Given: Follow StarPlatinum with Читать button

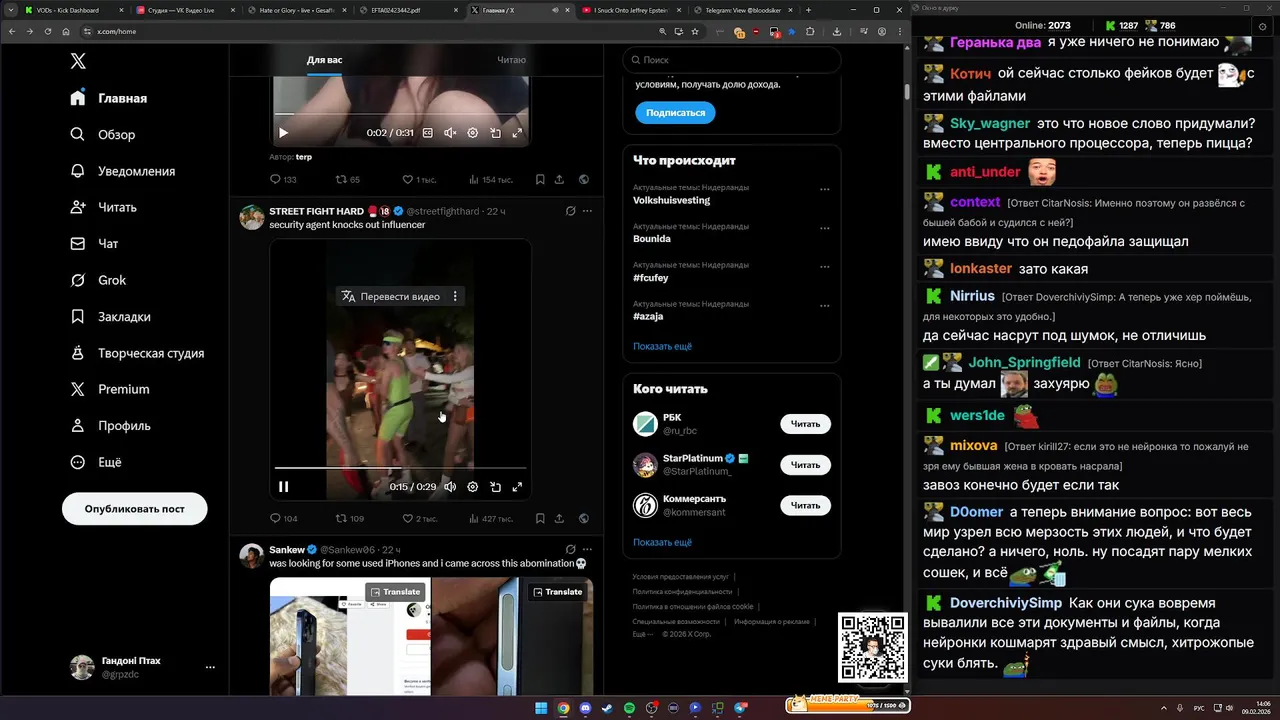Looking at the screenshot, I should (805, 465).
